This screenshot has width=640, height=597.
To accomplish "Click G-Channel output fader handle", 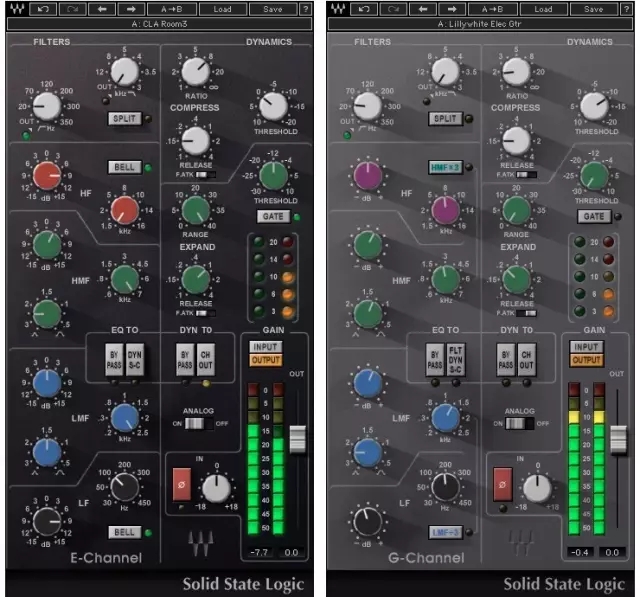I will (x=619, y=439).
